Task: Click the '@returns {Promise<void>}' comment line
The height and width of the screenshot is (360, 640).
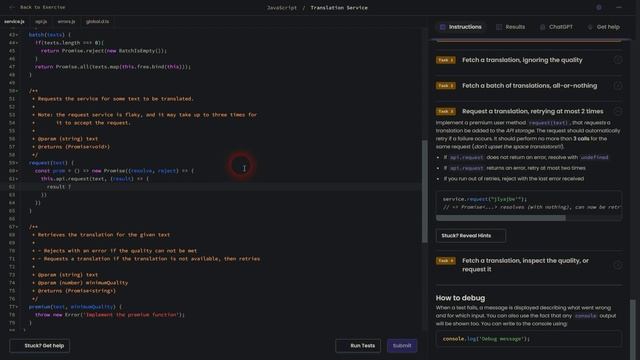Action: [x=73, y=147]
